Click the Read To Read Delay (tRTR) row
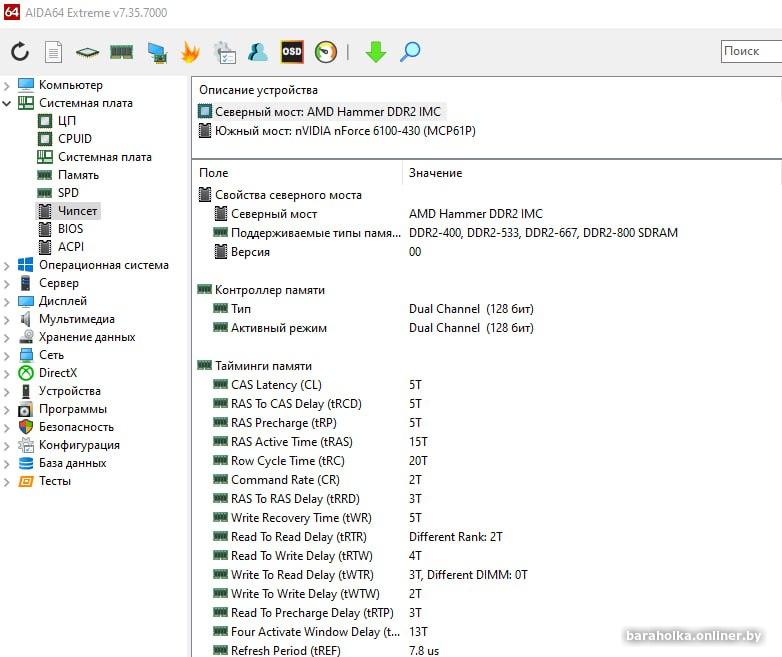 tap(299, 536)
